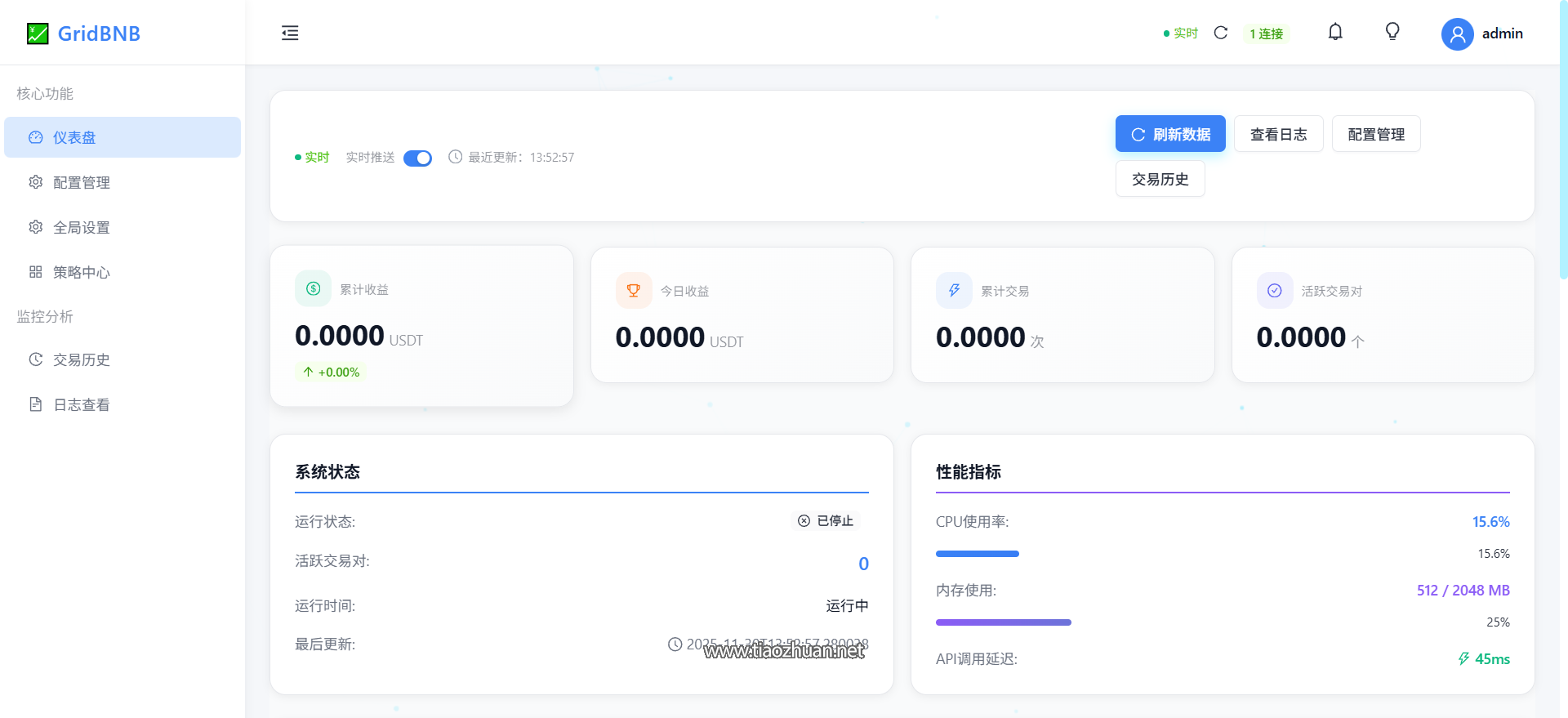Viewport: 1568px width, 718px height.
Task: Click the refresh icon in the top header
Action: click(x=1221, y=33)
